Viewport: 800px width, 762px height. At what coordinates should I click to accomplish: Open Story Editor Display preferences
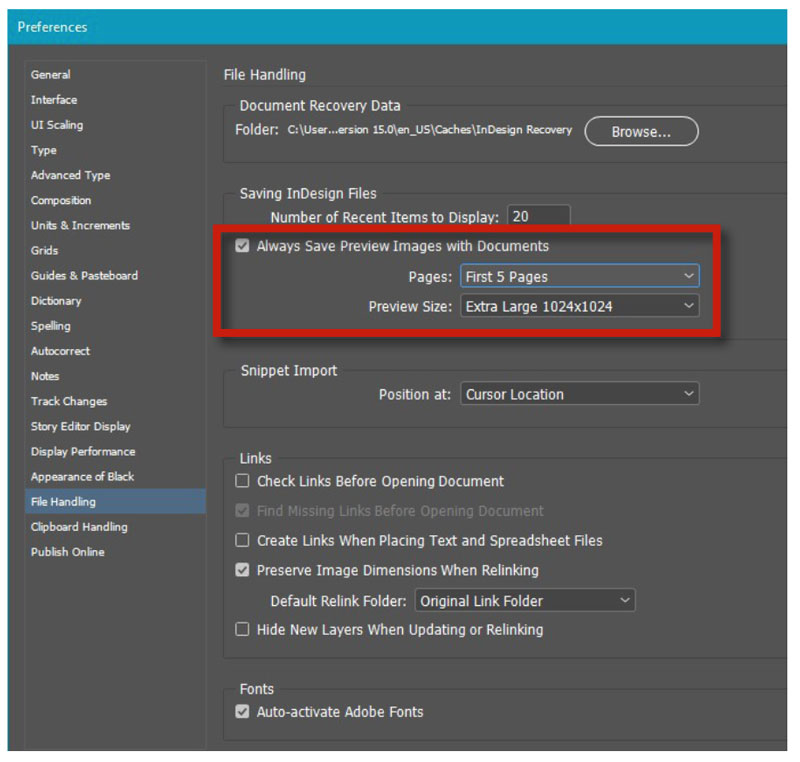[81, 426]
